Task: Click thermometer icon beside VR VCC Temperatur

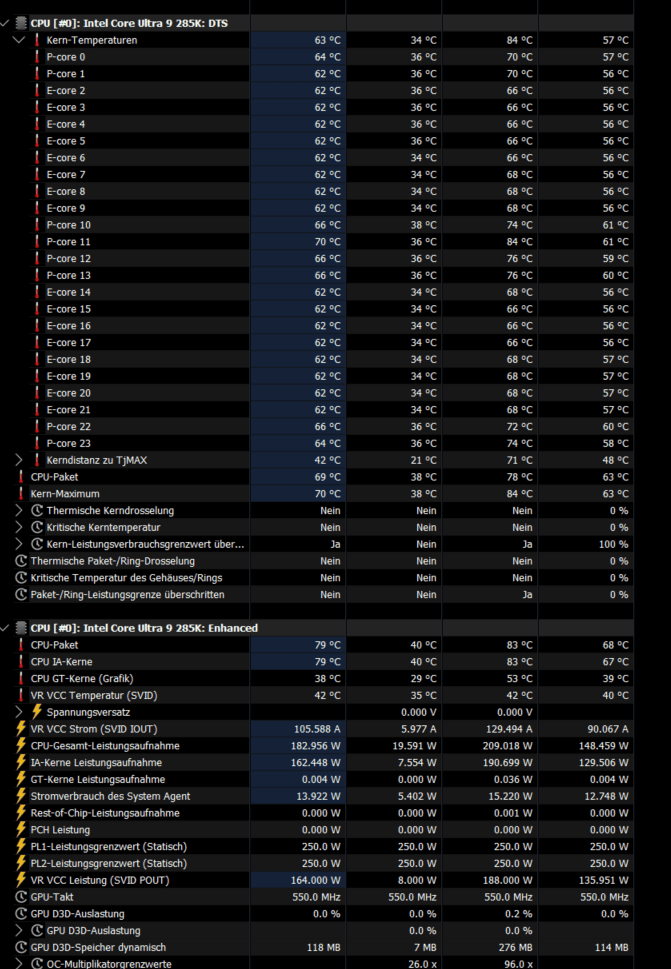Action: click(x=20, y=695)
